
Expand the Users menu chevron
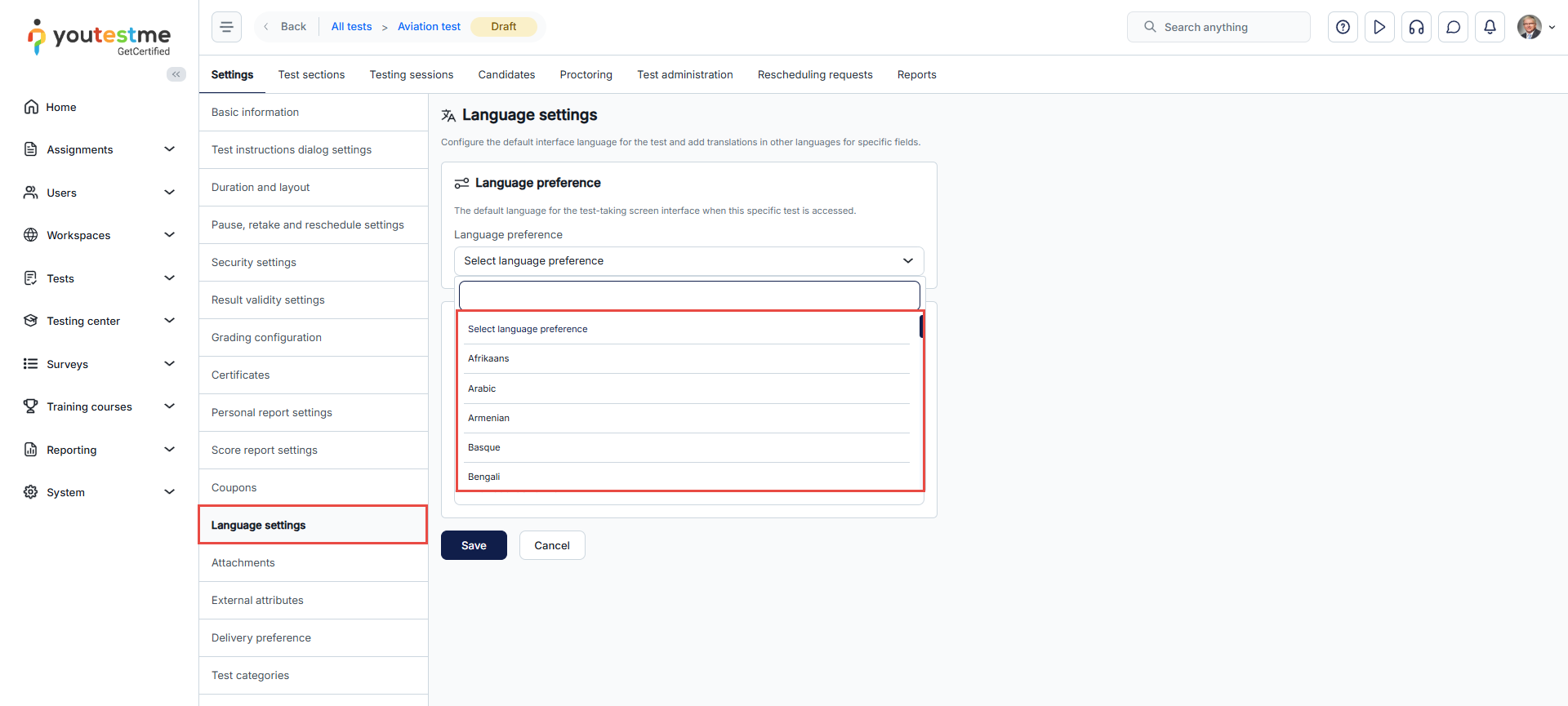(x=170, y=193)
